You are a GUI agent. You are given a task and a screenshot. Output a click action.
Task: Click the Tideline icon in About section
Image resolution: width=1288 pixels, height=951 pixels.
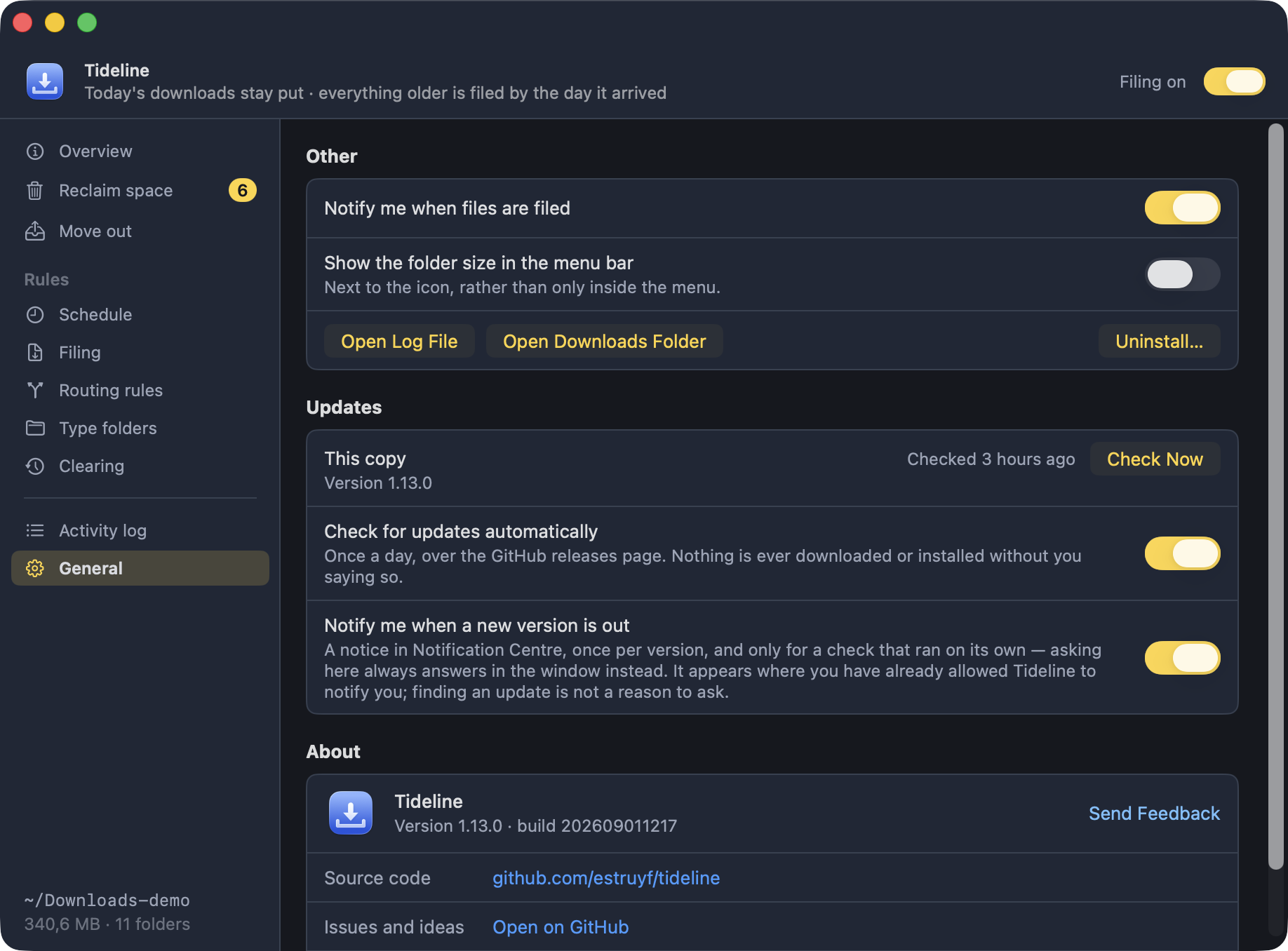(351, 813)
